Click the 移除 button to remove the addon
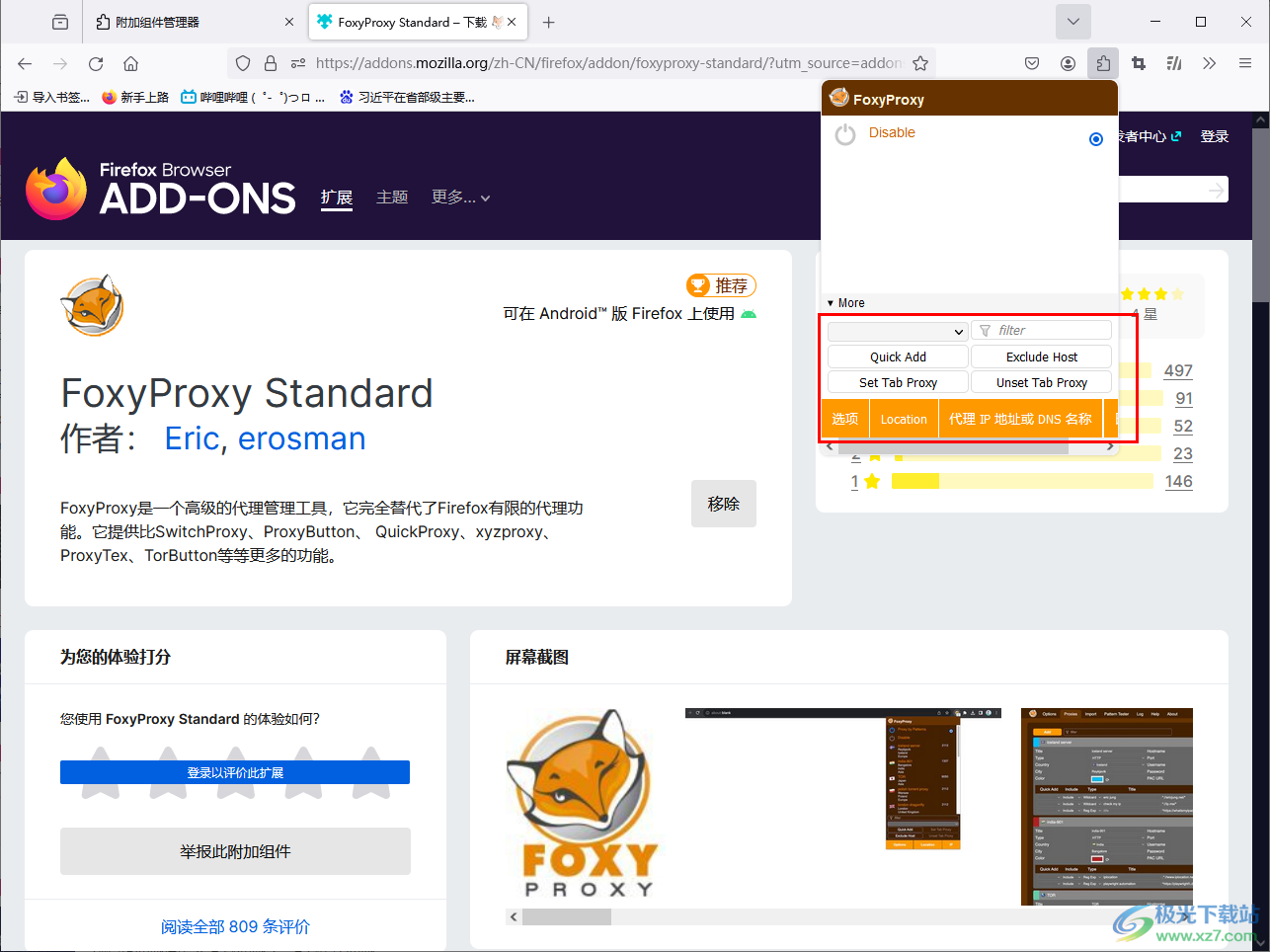Image resolution: width=1270 pixels, height=952 pixels. click(x=724, y=504)
